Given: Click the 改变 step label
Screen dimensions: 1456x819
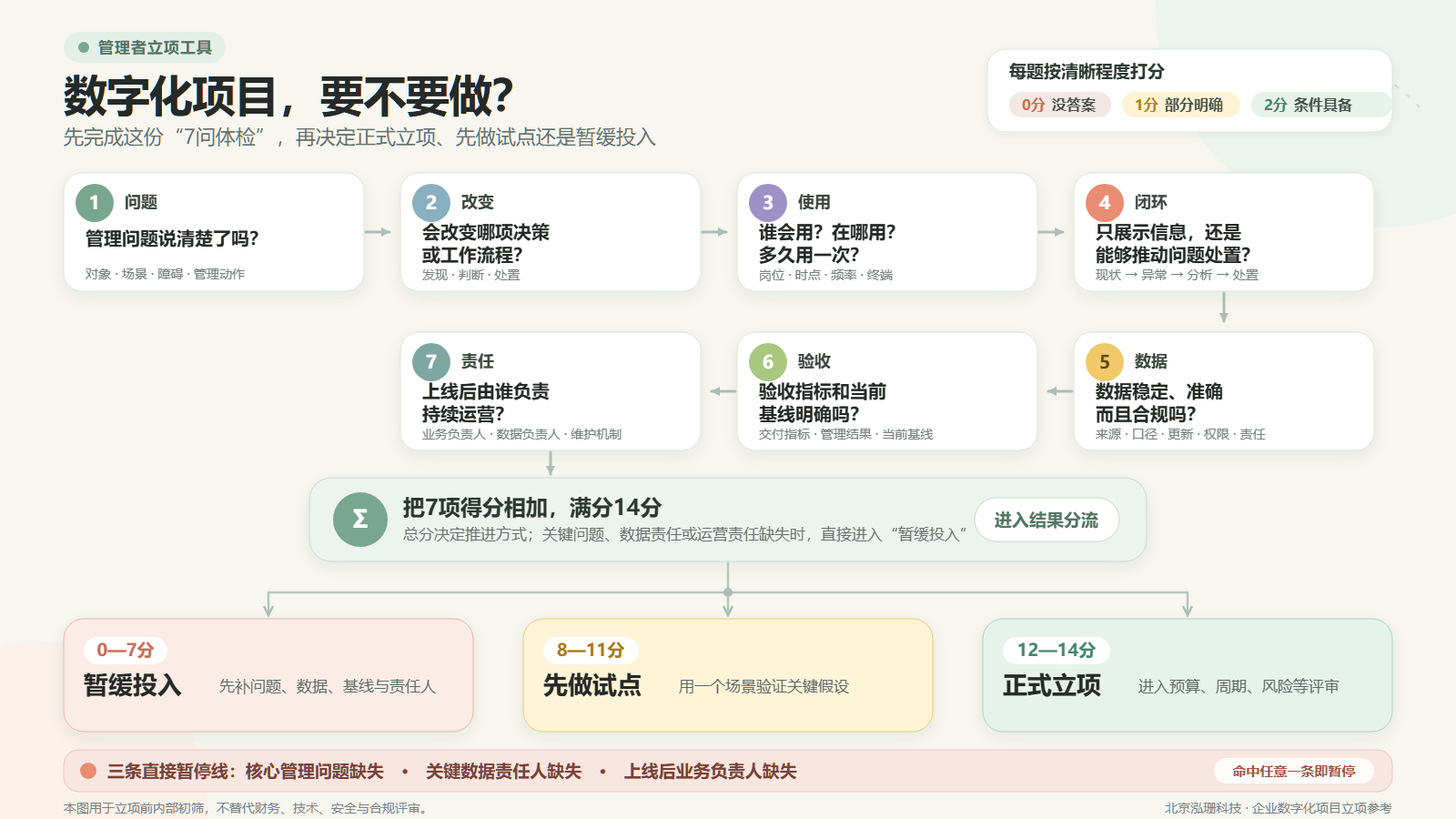Looking at the screenshot, I should pyautogui.click(x=478, y=202).
